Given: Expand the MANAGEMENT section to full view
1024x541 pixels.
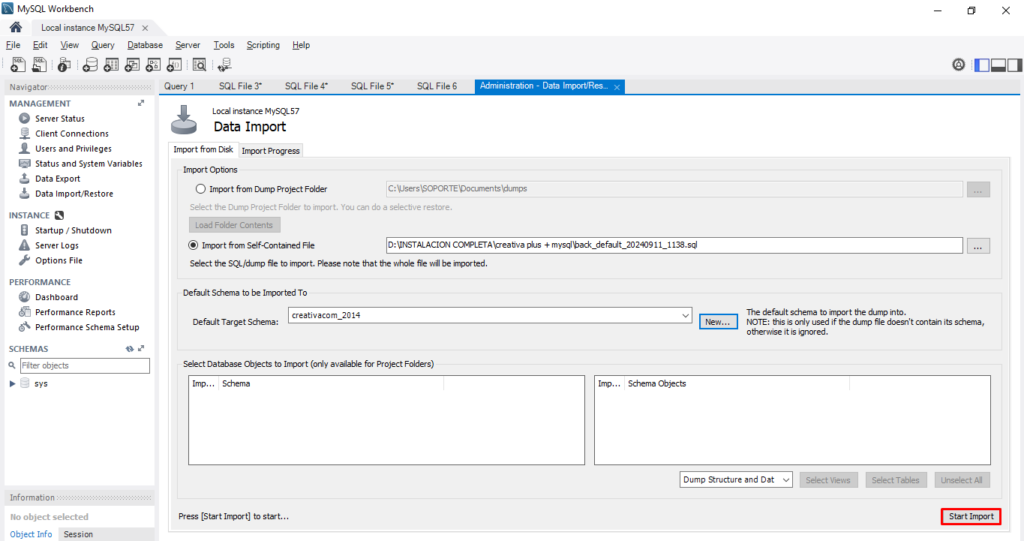Looking at the screenshot, I should pyautogui.click(x=141, y=103).
